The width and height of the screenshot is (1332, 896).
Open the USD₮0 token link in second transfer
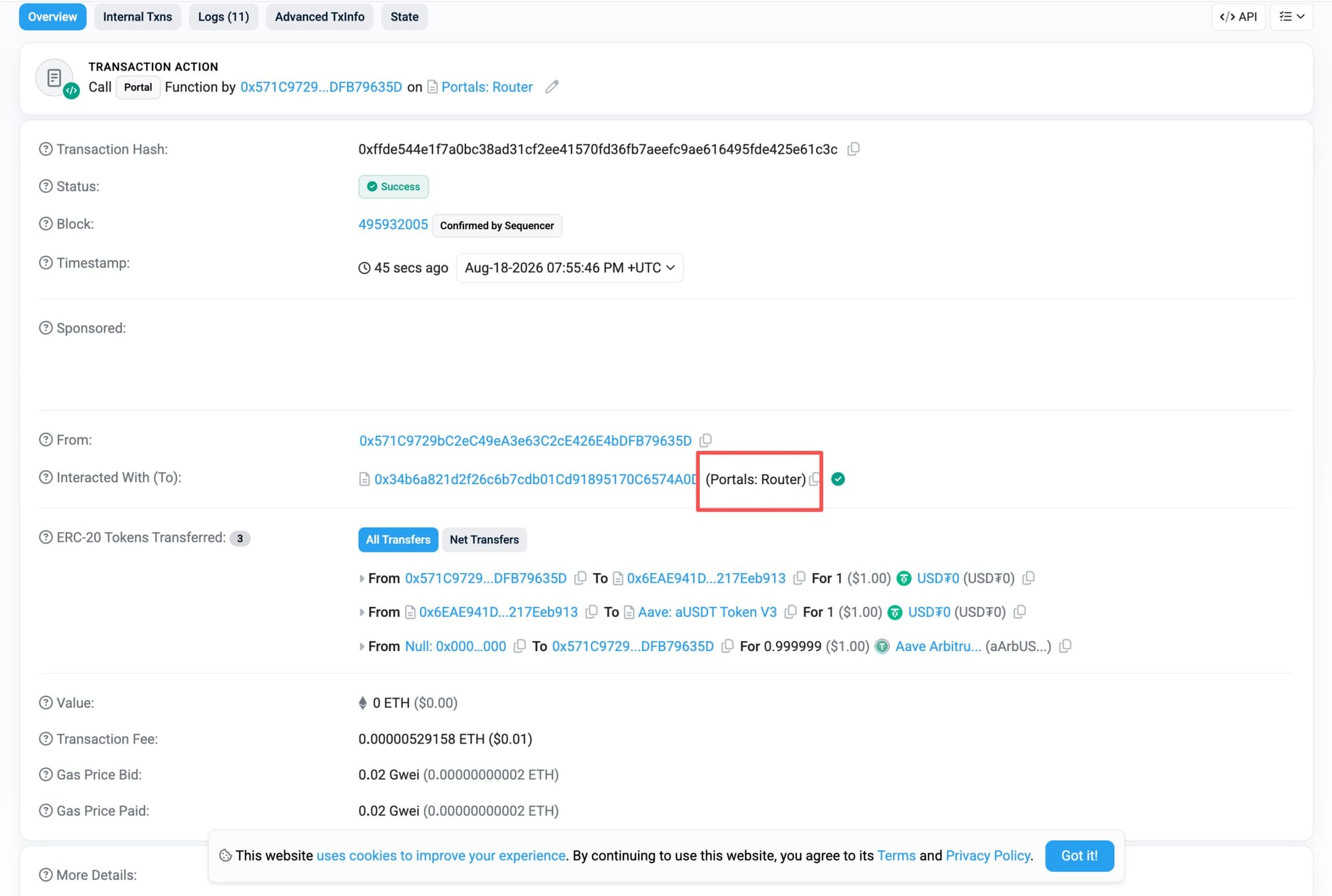[929, 612]
